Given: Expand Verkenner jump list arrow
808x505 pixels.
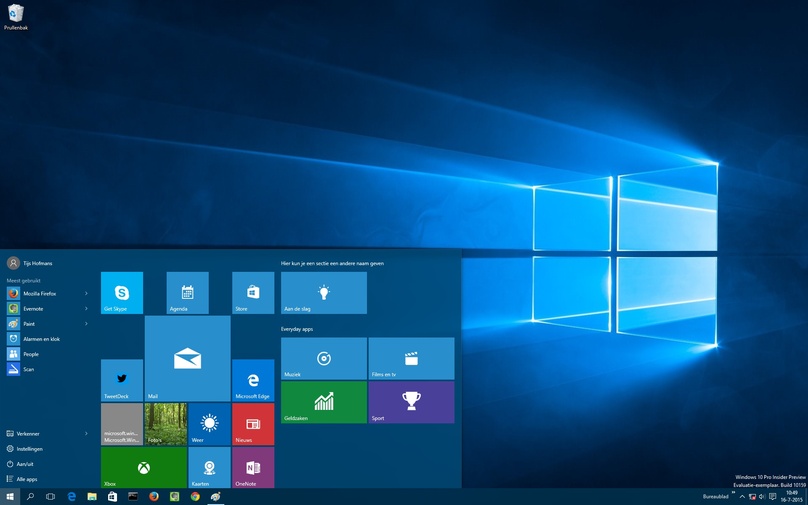Looking at the screenshot, I should (x=86, y=434).
